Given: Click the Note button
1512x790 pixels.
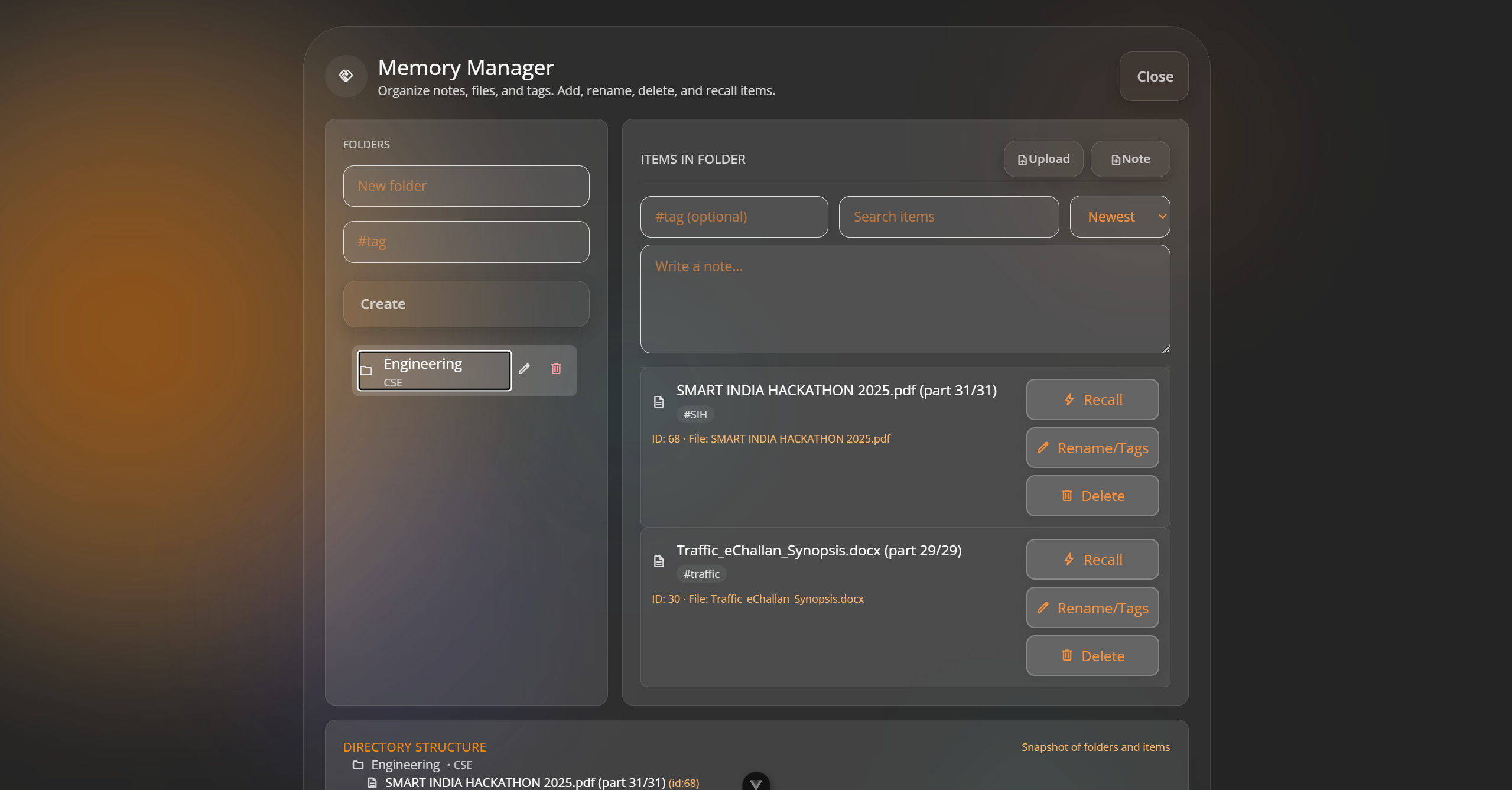Looking at the screenshot, I should [1130, 159].
